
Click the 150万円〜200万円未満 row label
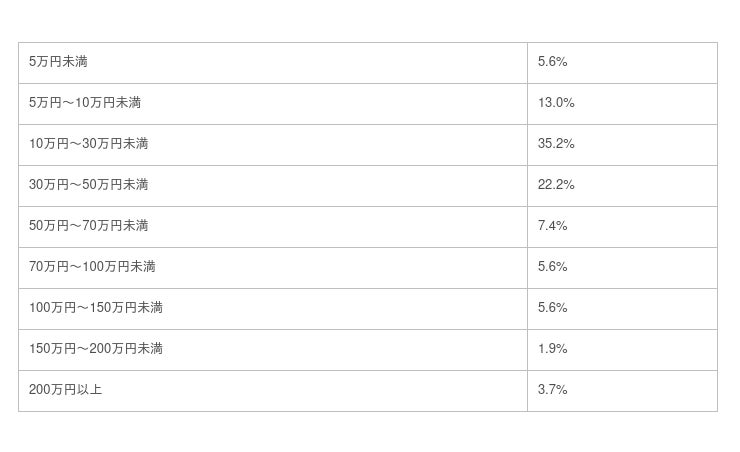coord(96,349)
